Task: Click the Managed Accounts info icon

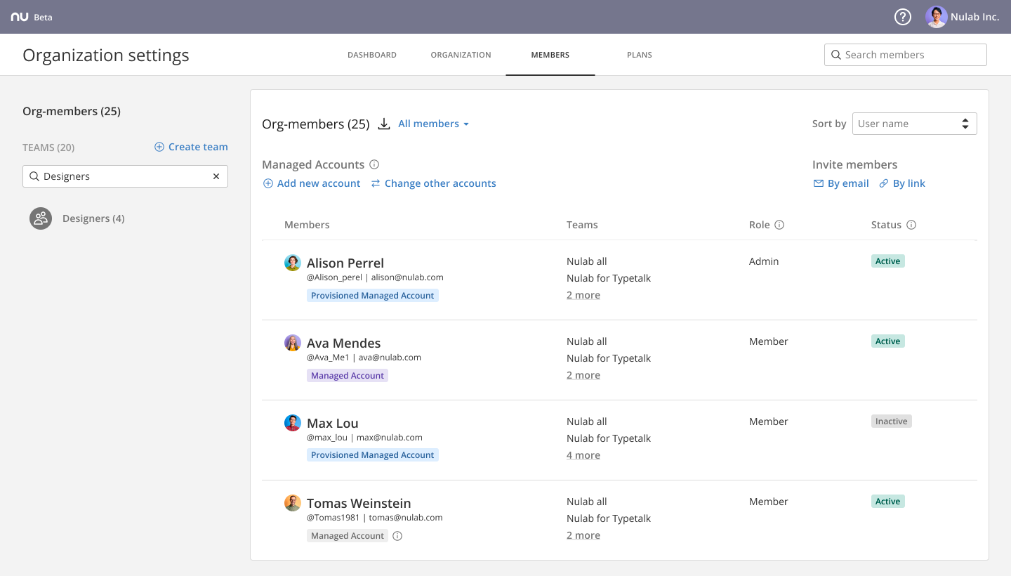Action: (374, 164)
